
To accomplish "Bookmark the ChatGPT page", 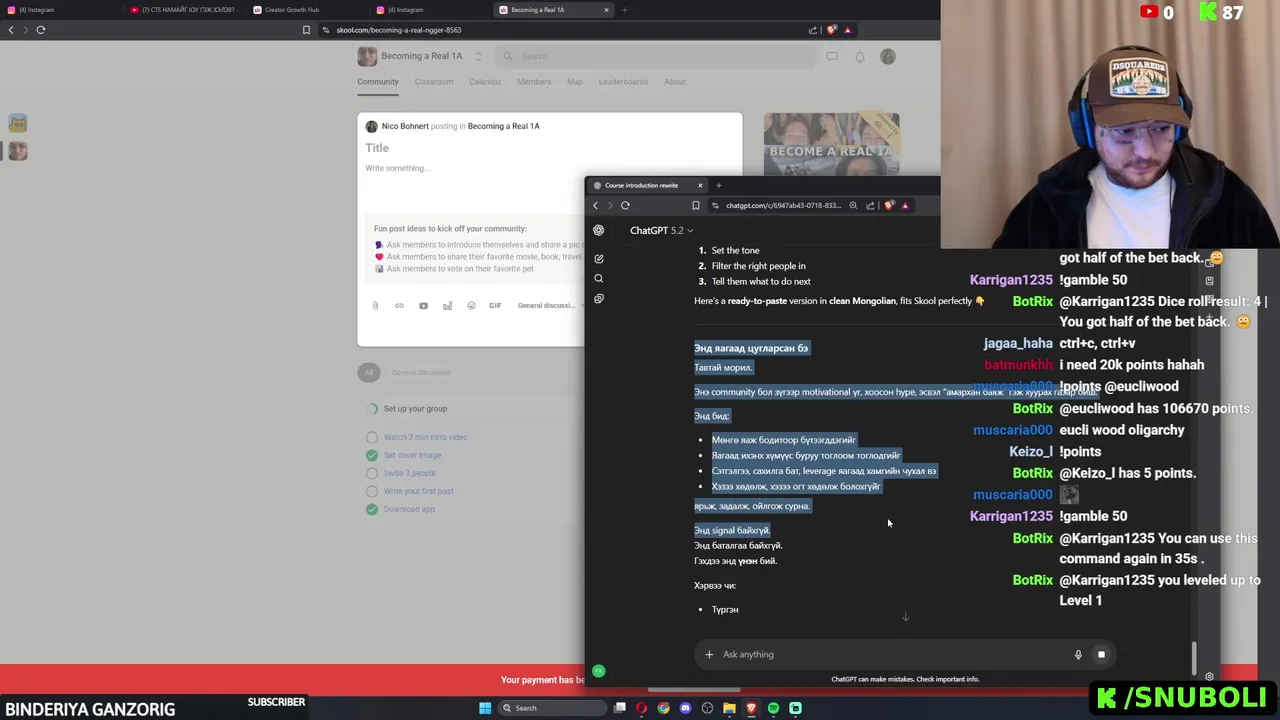I will click(696, 206).
